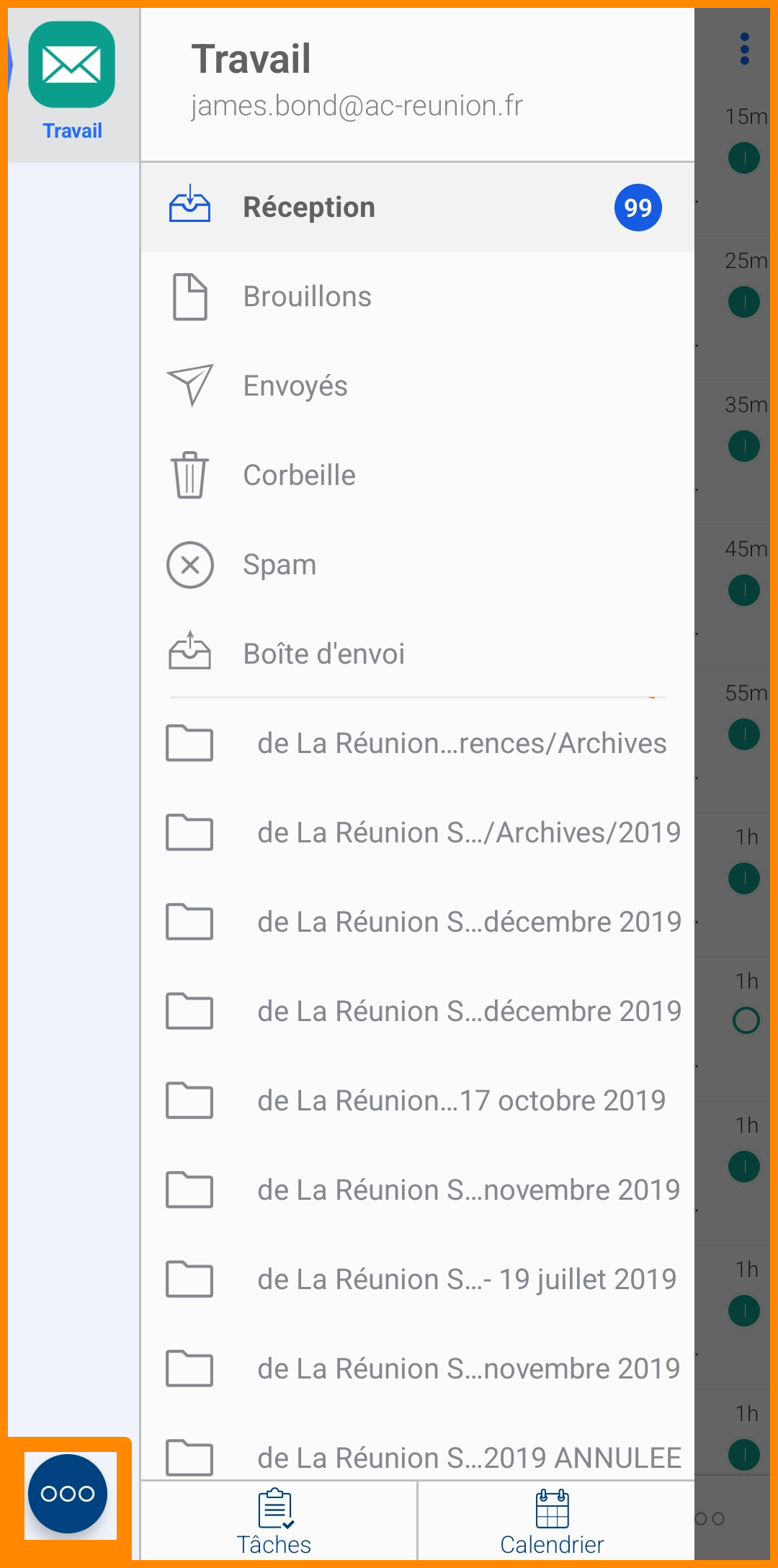Open the folder ending in 19 juillet 2019

point(467,1280)
